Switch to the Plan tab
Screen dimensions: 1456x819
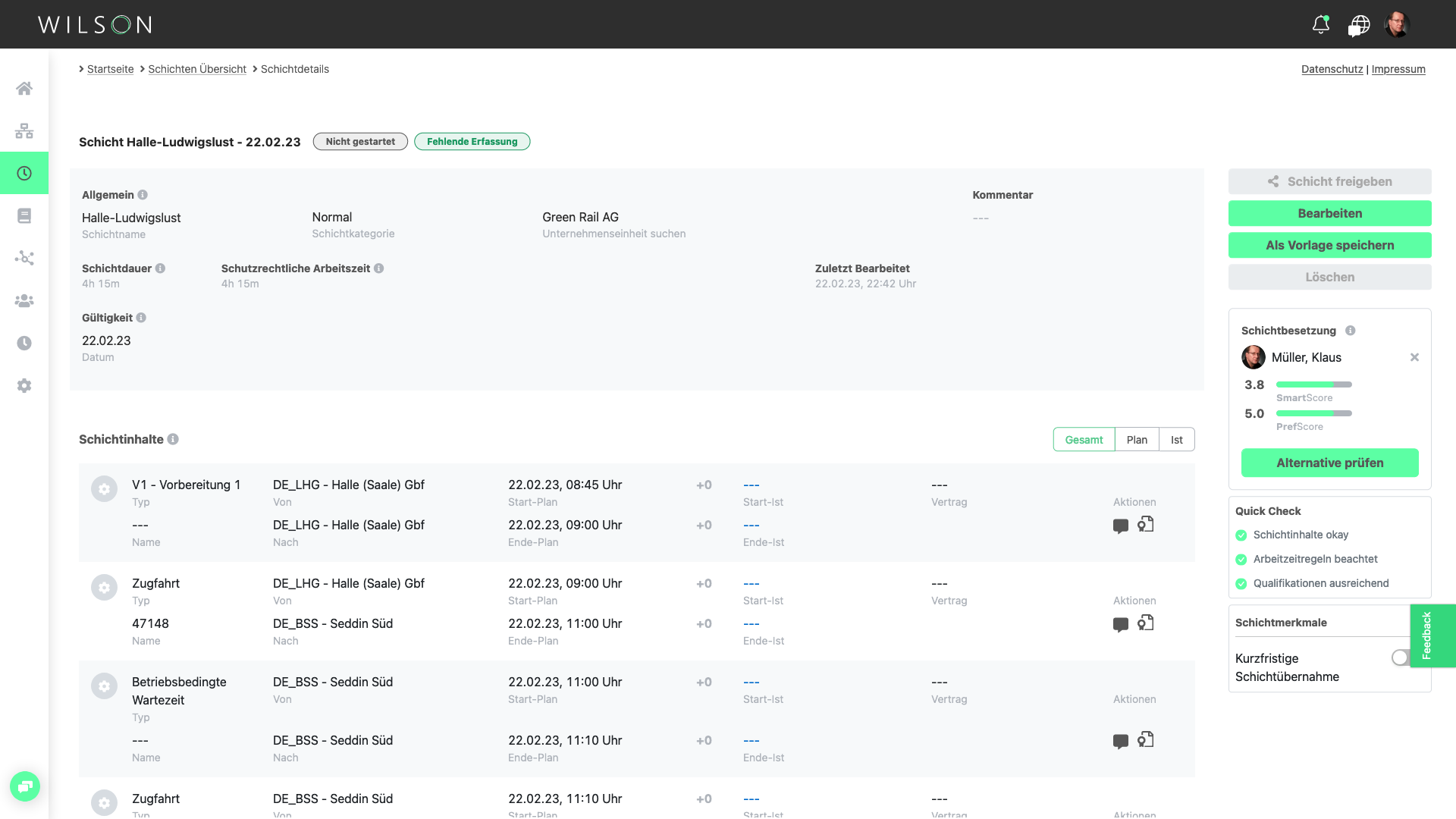pos(1137,440)
